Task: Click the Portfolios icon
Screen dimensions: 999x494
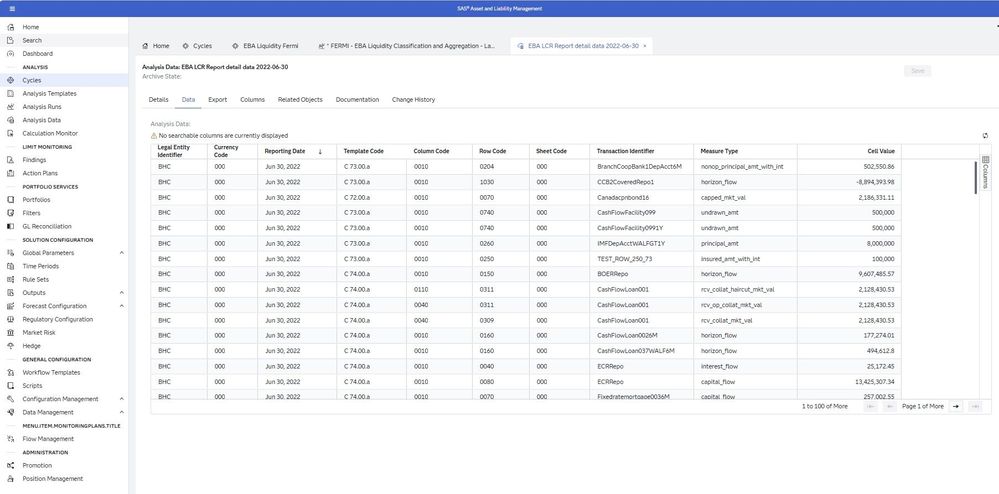Action: pos(10,200)
